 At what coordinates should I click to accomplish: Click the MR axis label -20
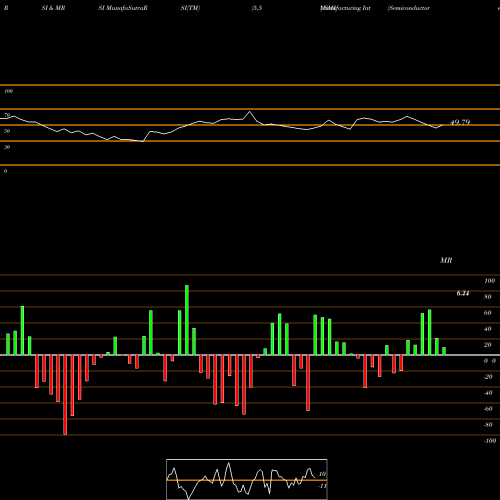(488, 377)
